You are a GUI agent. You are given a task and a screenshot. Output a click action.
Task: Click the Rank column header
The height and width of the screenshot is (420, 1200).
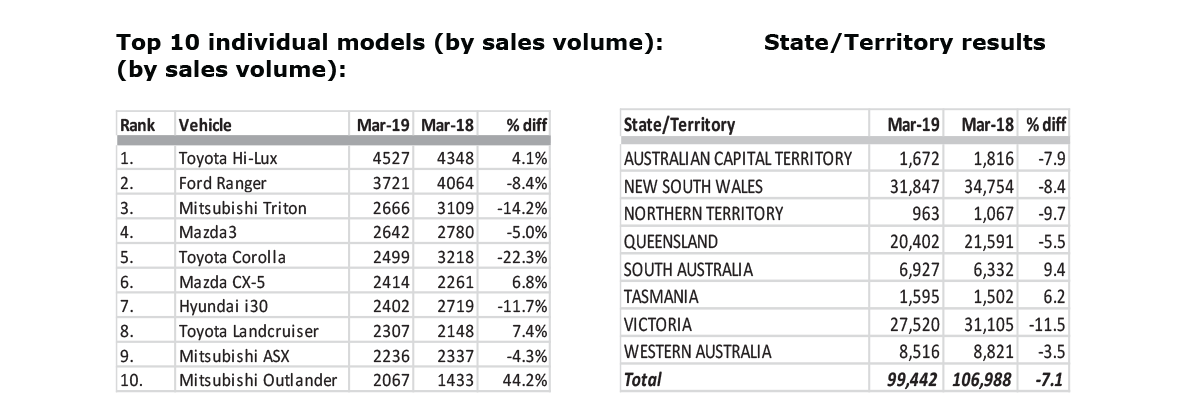click(135, 125)
